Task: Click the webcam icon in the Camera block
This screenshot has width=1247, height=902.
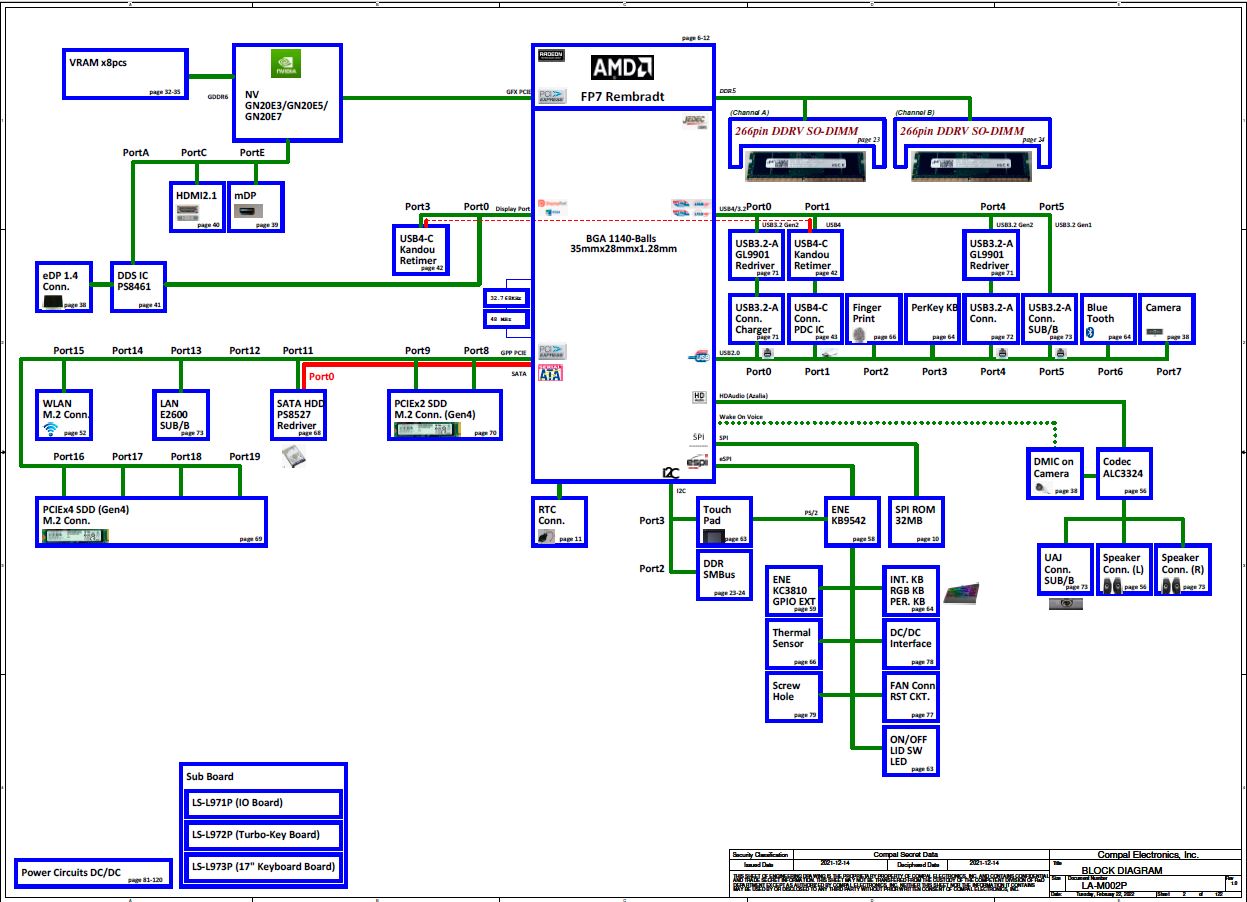Action: 1154,330
